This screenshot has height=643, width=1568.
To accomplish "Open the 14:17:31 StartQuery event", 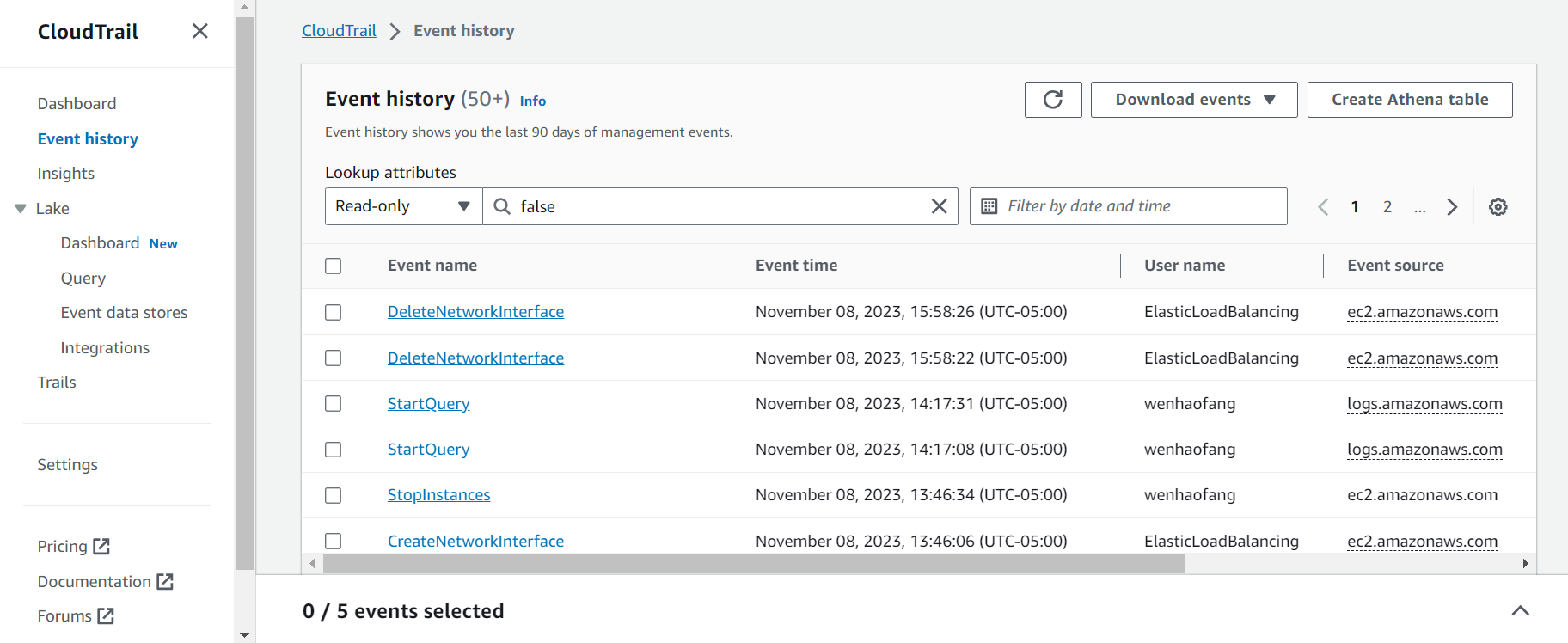I will tap(428, 403).
